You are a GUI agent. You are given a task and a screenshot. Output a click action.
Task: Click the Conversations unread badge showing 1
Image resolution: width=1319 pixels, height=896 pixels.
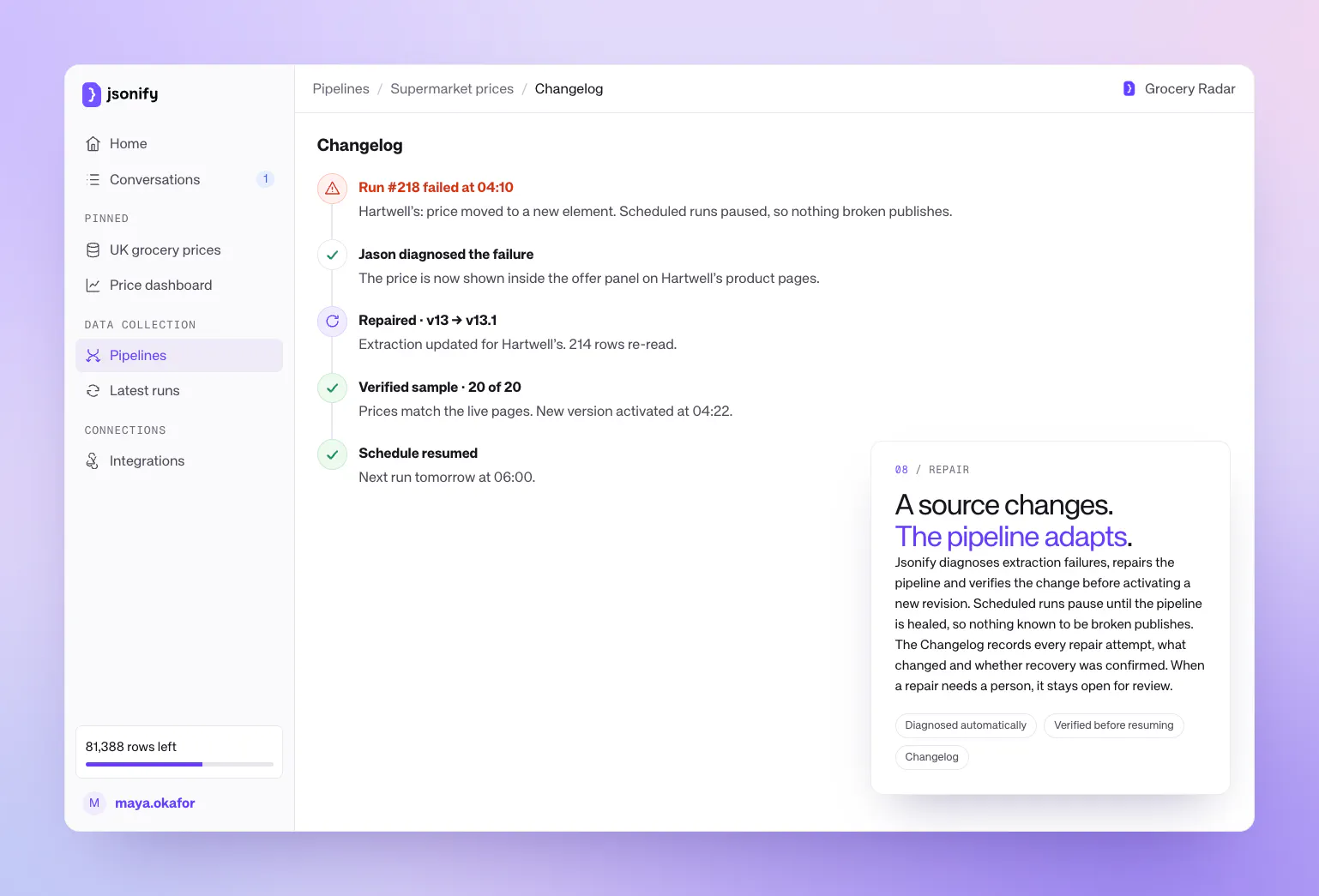point(266,179)
